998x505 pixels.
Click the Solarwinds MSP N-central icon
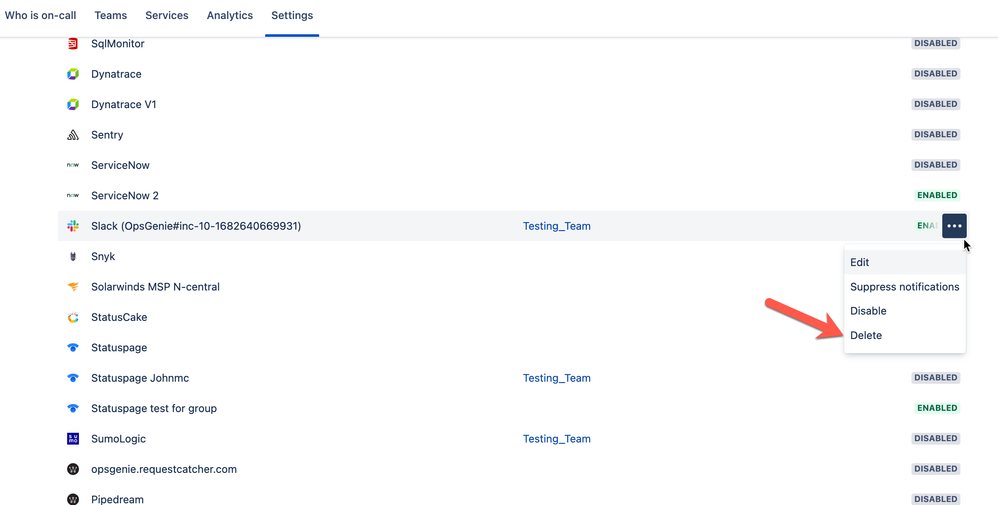pyautogui.click(x=73, y=287)
